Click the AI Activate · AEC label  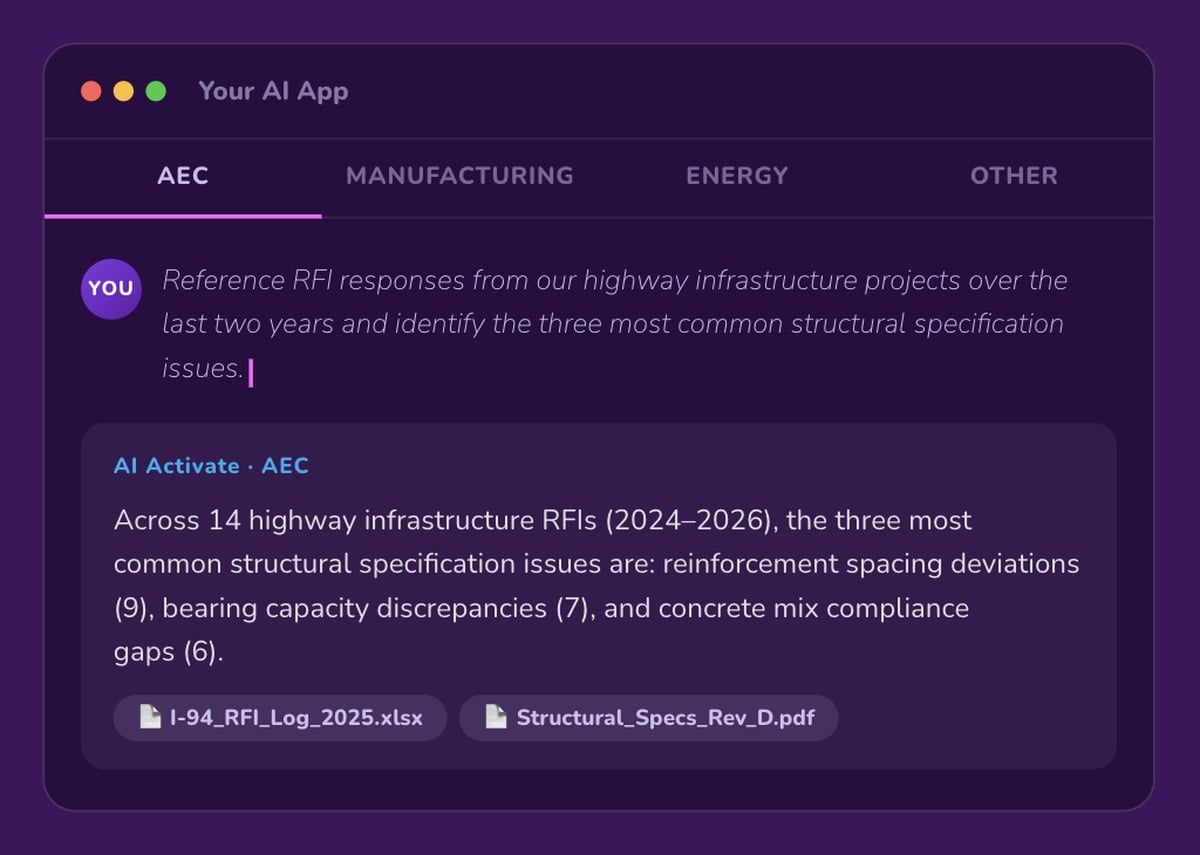[211, 466]
